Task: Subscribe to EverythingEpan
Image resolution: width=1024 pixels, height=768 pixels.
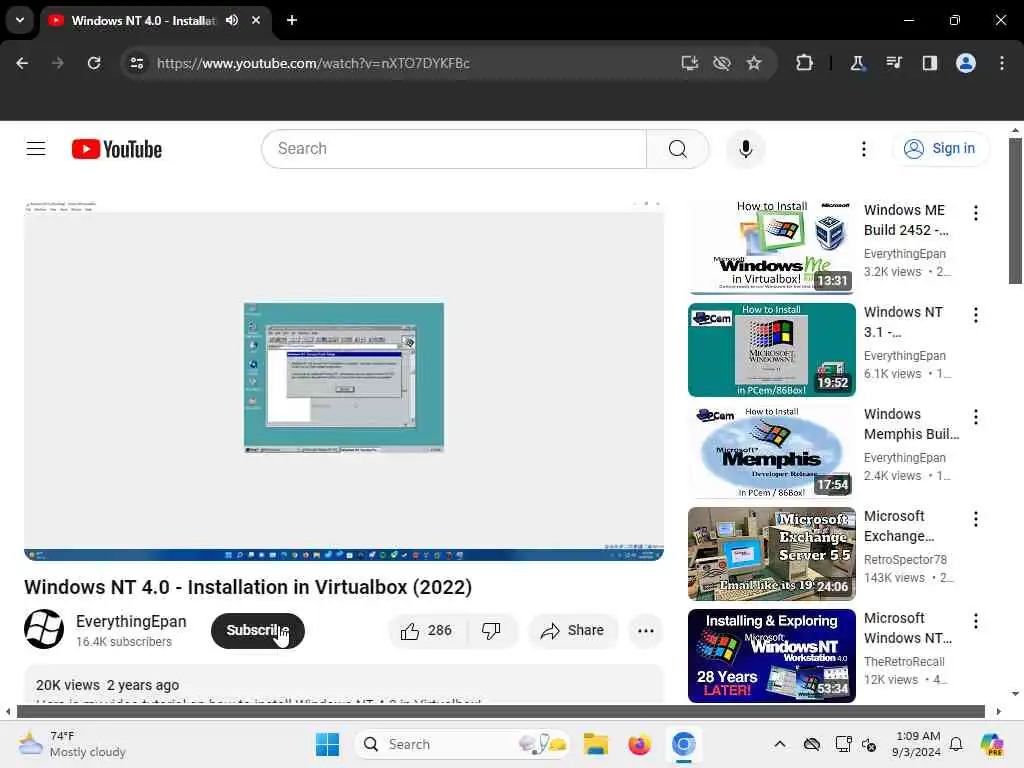Action: pyautogui.click(x=258, y=630)
